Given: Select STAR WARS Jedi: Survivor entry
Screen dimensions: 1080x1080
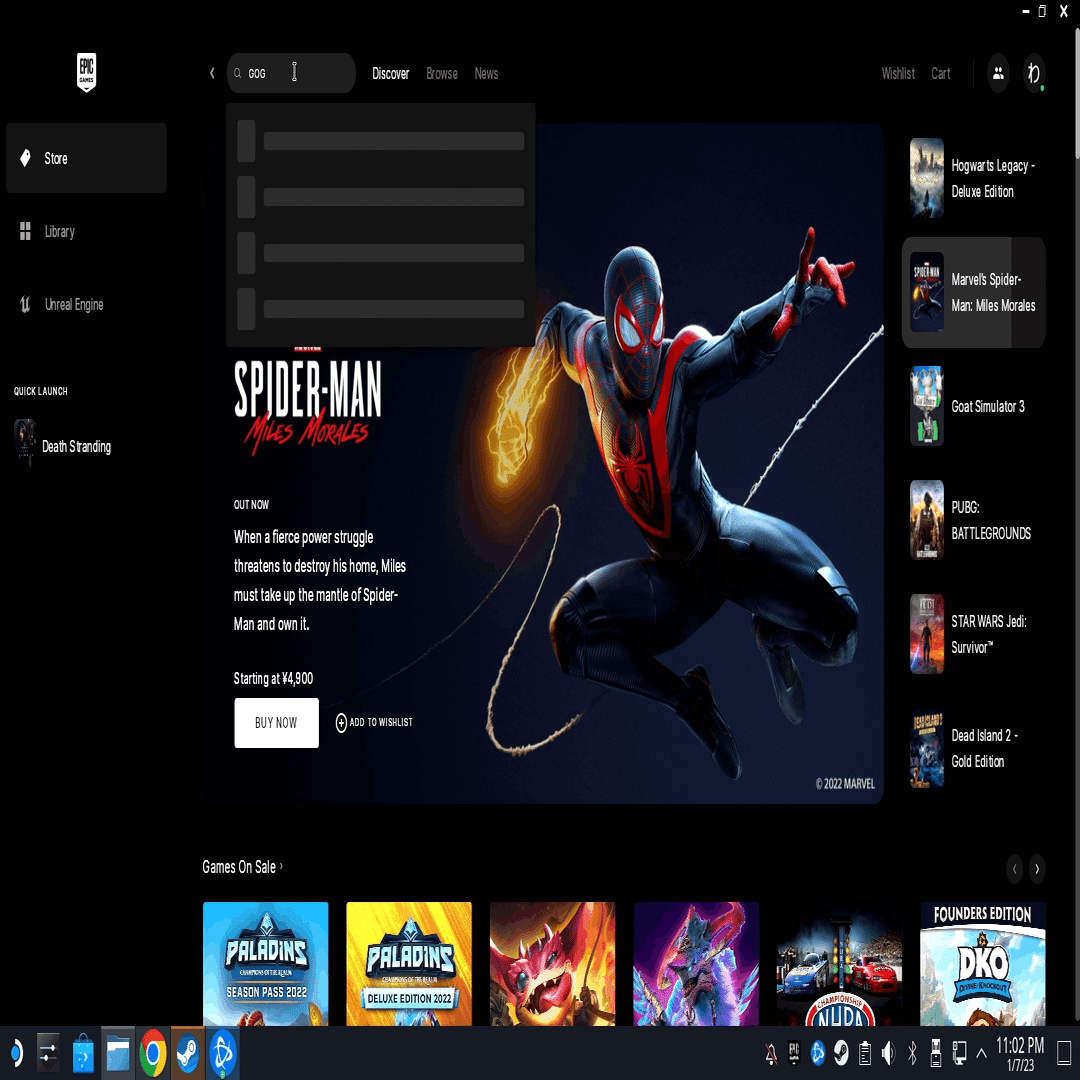Looking at the screenshot, I should point(974,634).
